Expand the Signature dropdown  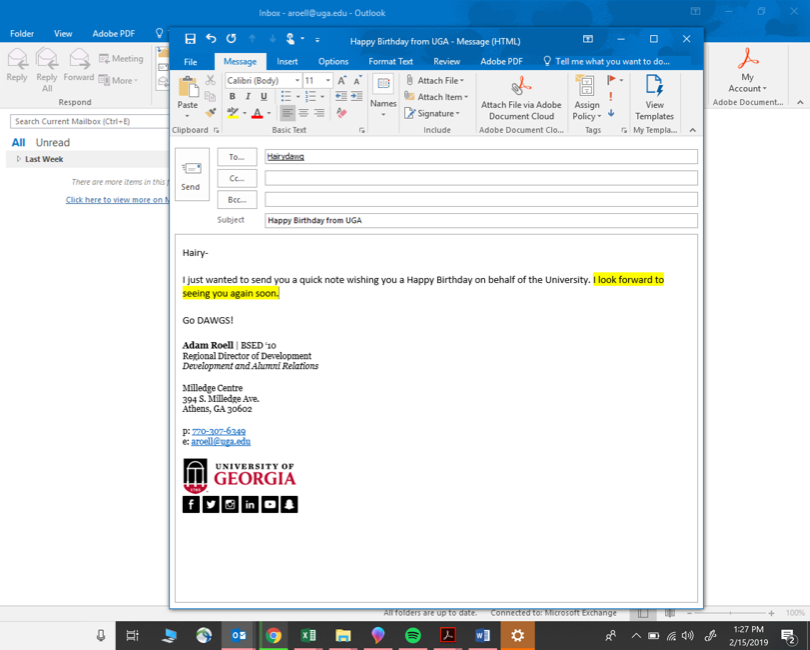click(457, 113)
